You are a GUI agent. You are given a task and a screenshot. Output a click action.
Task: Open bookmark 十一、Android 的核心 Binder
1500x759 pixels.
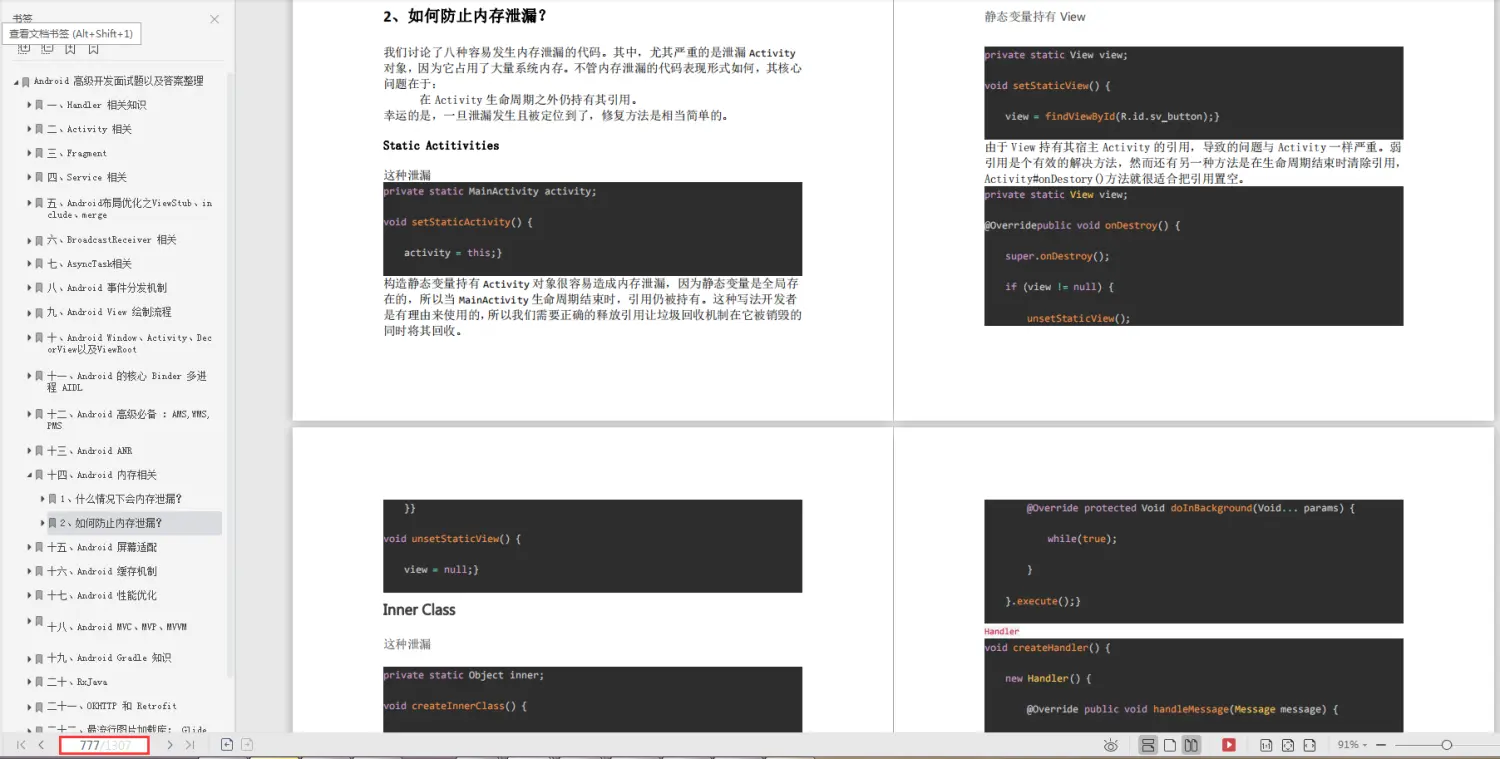(x=127, y=382)
